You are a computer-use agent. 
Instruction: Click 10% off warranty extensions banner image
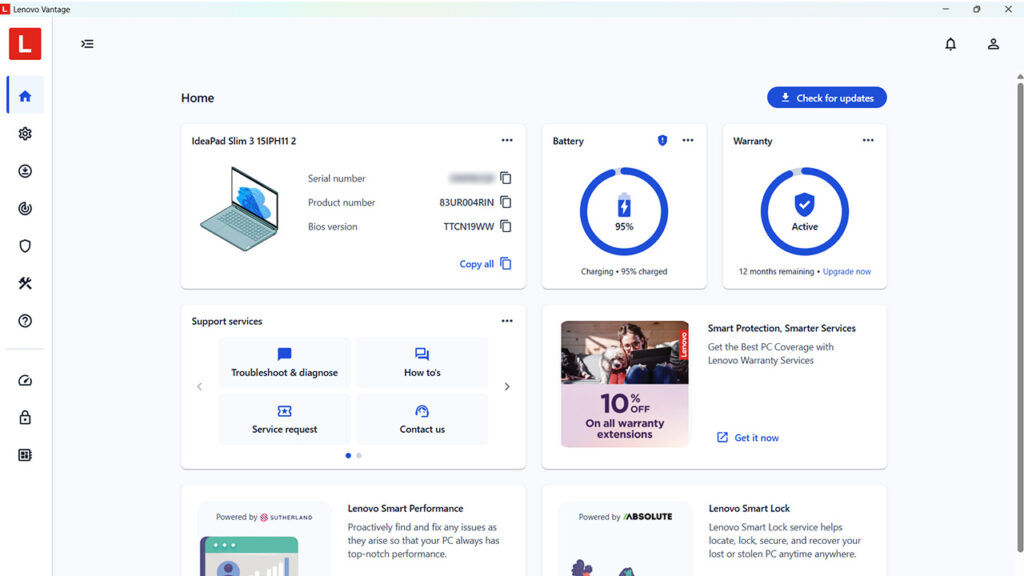point(624,384)
